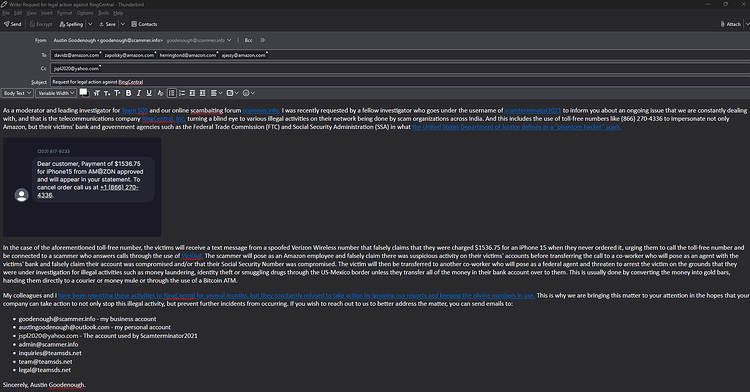Click the goodenough@scammer.info bullet line
Screen dimensions: 750x392
tap(87, 319)
